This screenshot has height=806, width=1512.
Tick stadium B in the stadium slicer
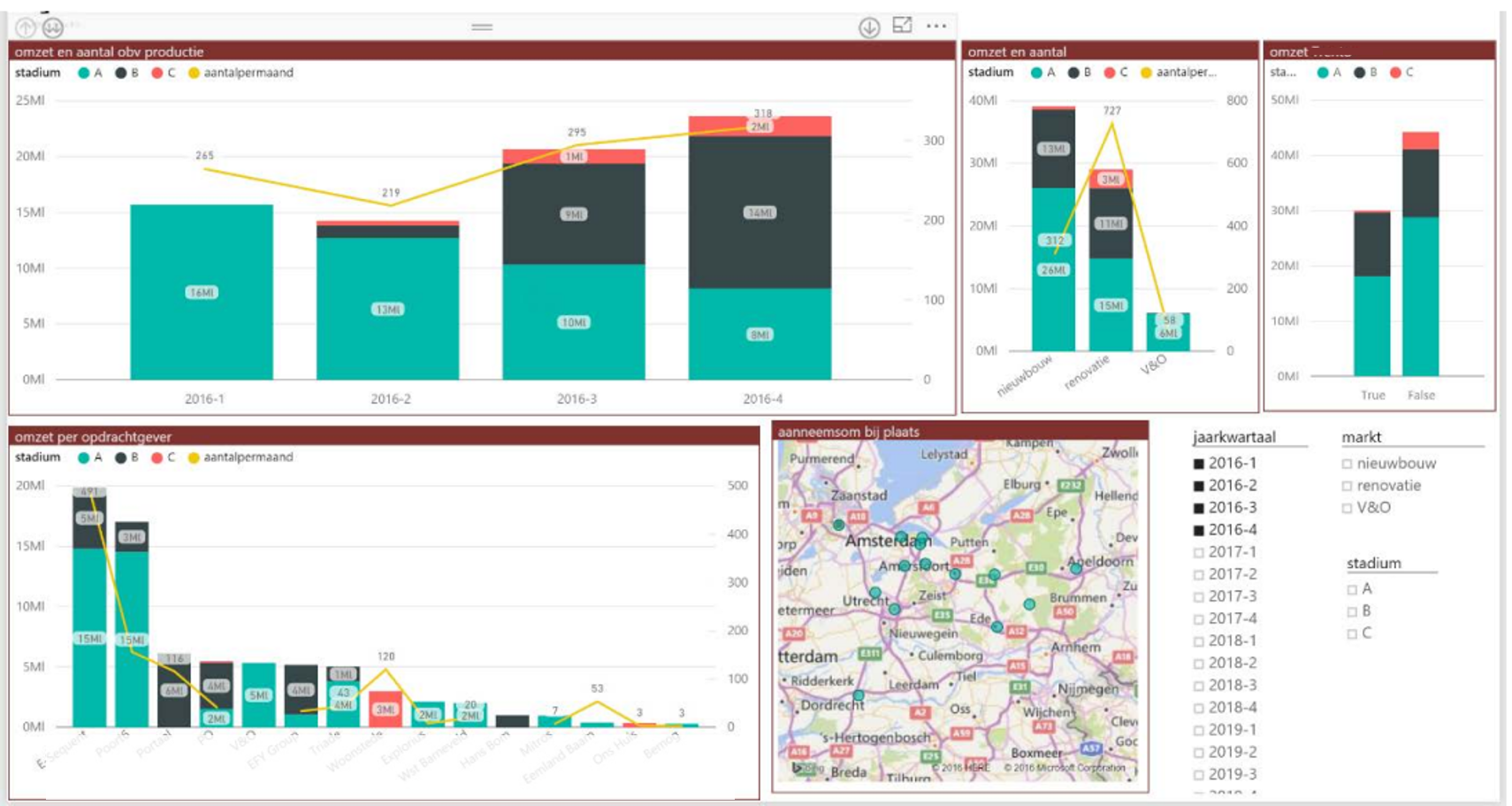(1352, 611)
